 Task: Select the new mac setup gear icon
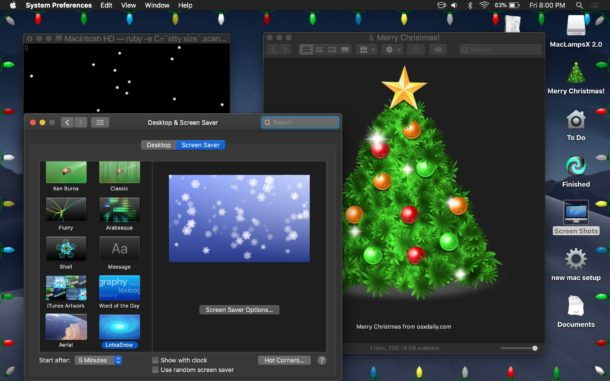point(576,259)
